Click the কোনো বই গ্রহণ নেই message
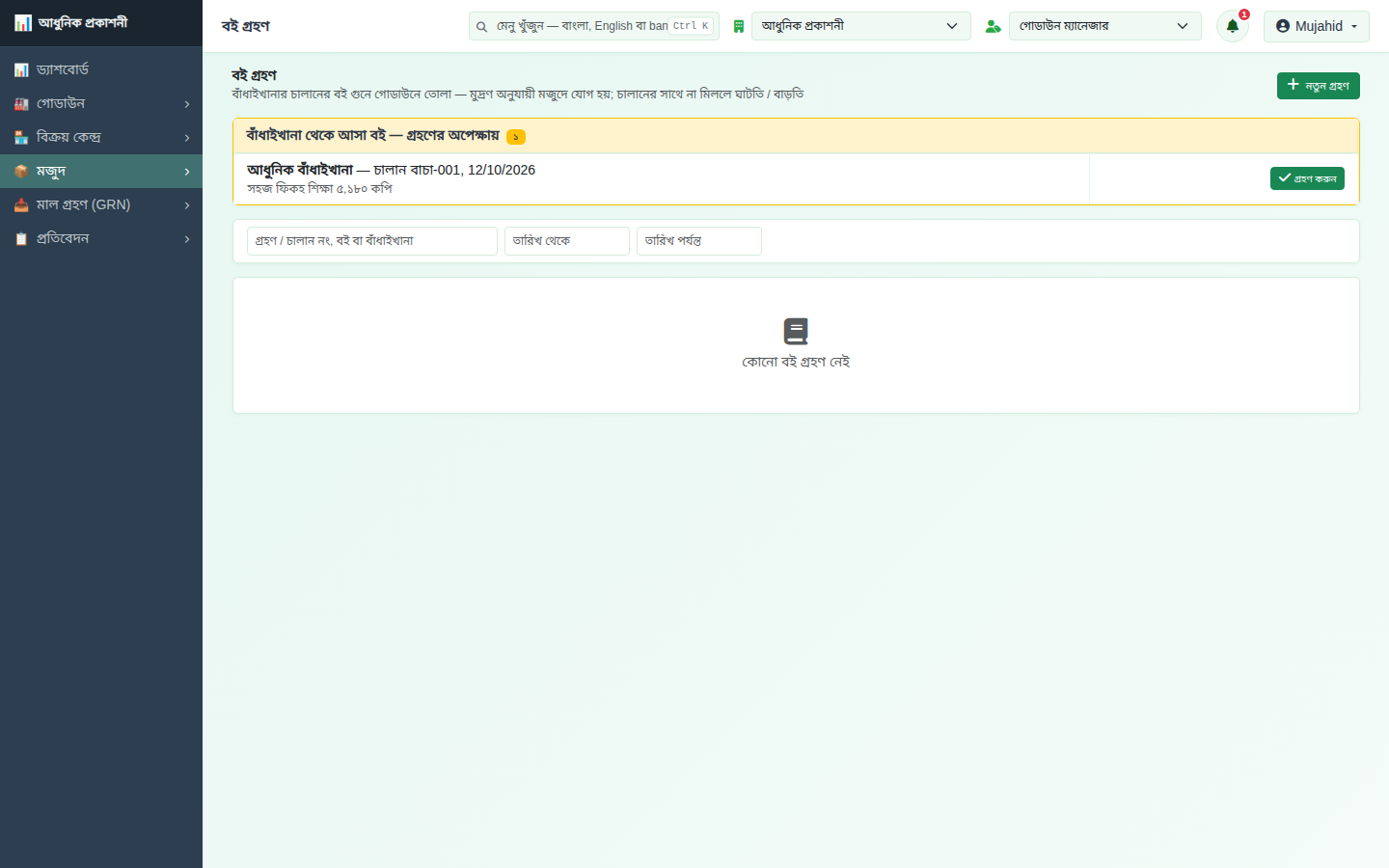This screenshot has height=868, width=1389. [796, 362]
